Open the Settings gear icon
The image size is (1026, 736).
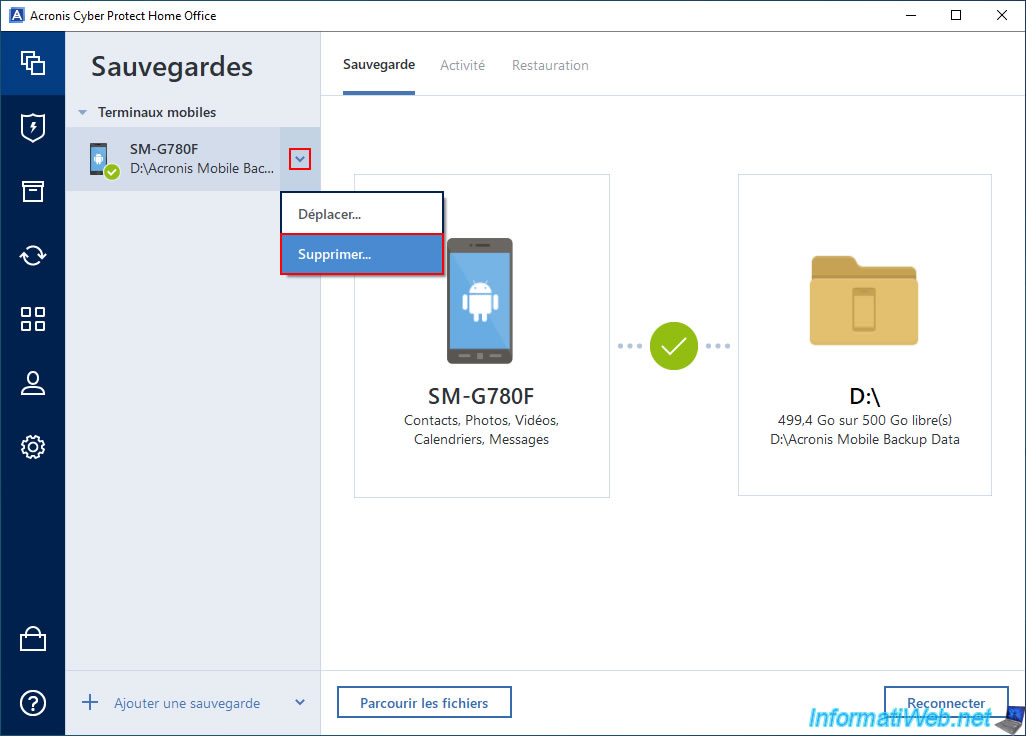point(33,447)
